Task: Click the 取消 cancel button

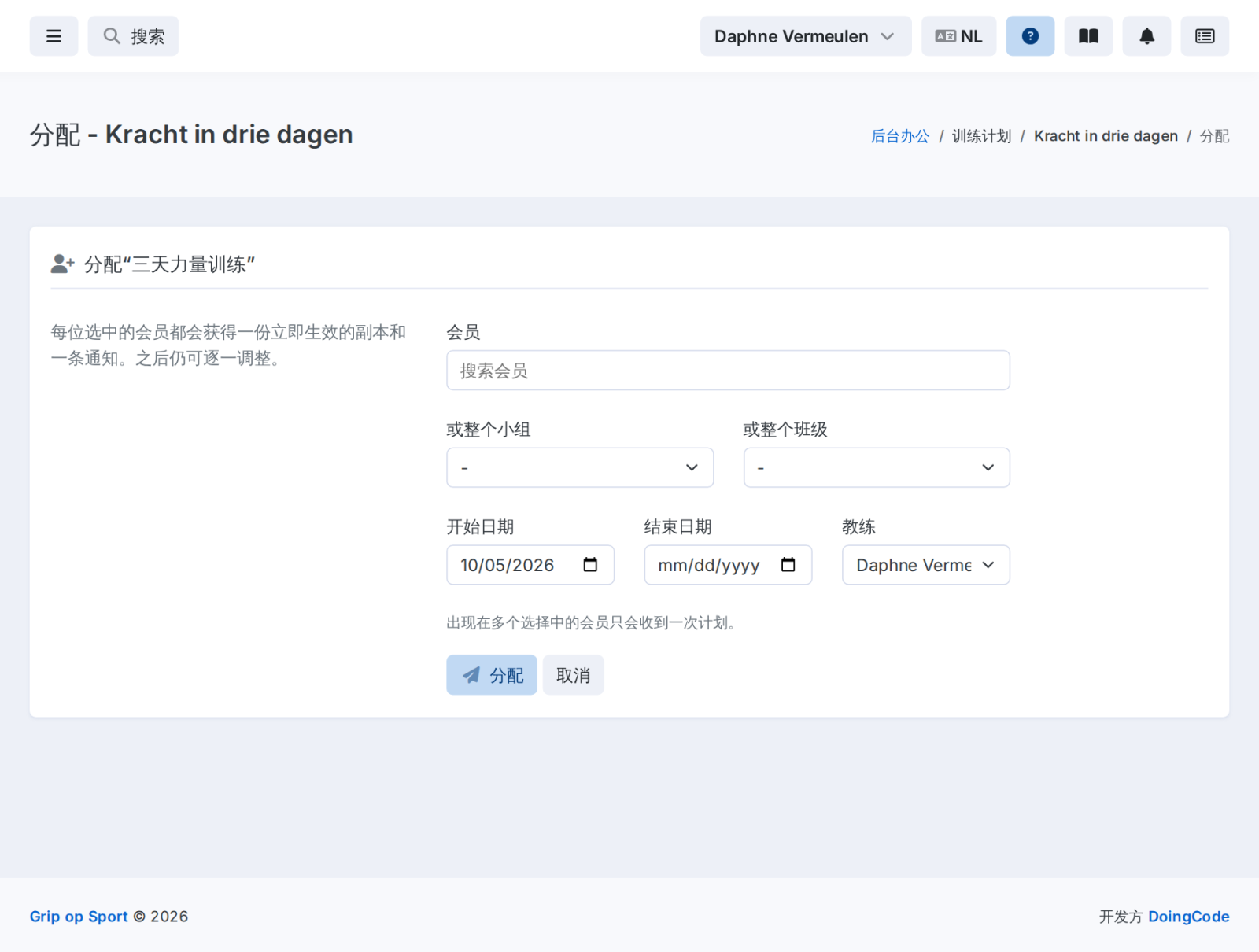Action: [x=573, y=675]
